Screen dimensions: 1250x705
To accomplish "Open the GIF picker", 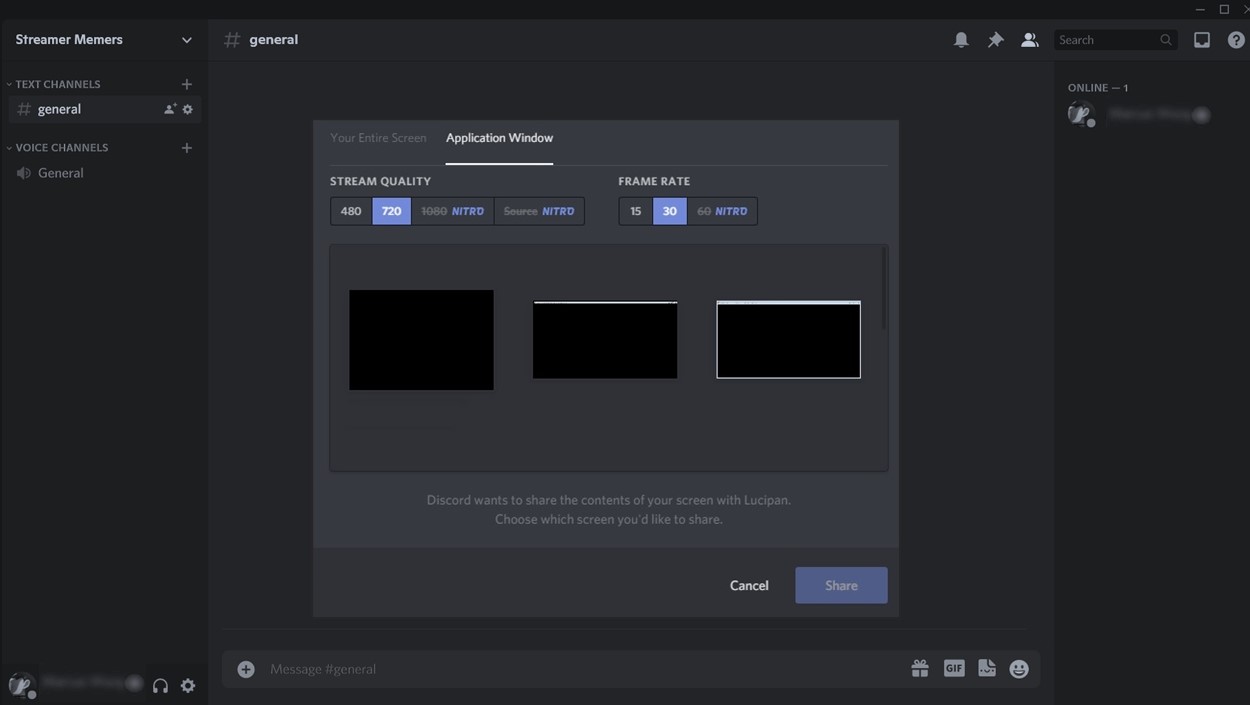I will click(x=954, y=668).
